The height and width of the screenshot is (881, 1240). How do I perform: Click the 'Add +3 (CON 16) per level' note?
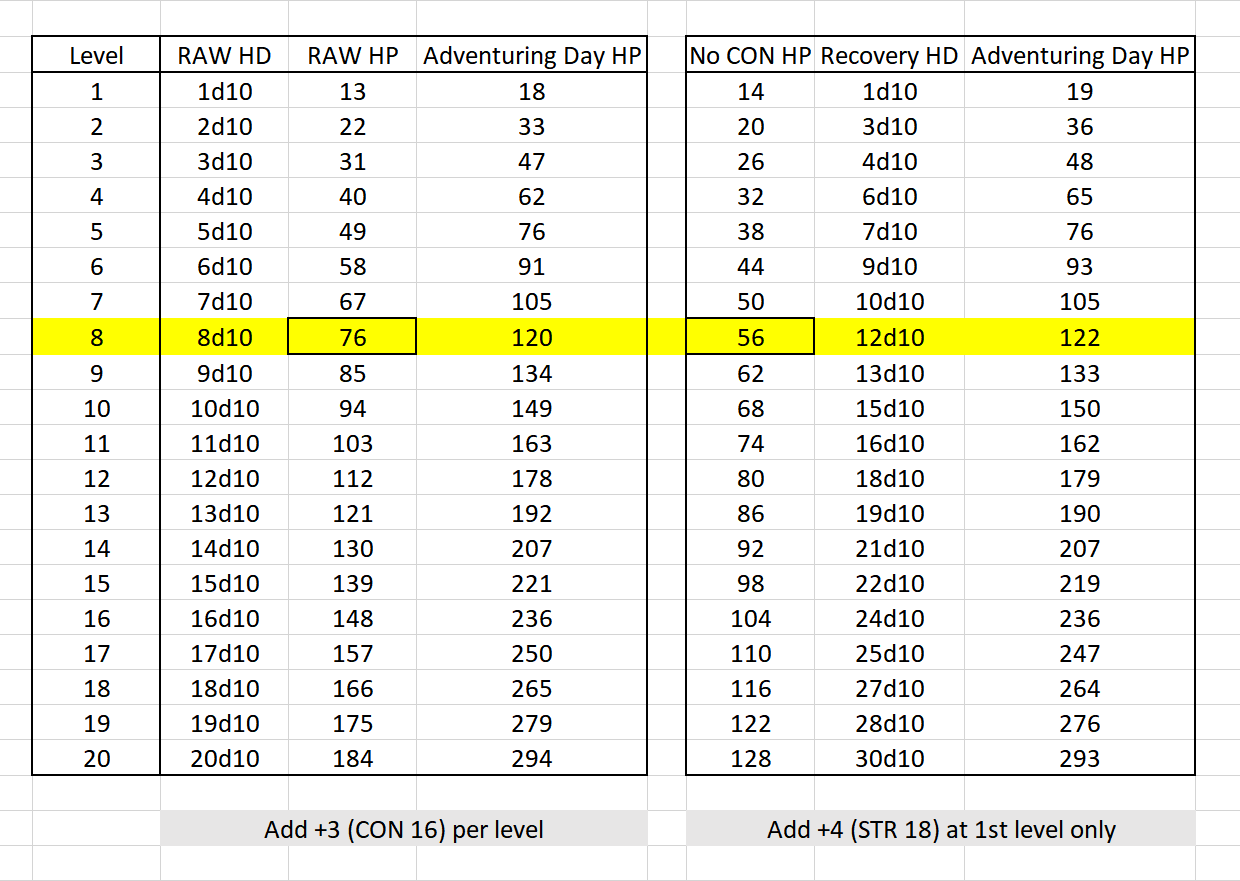[x=403, y=829]
